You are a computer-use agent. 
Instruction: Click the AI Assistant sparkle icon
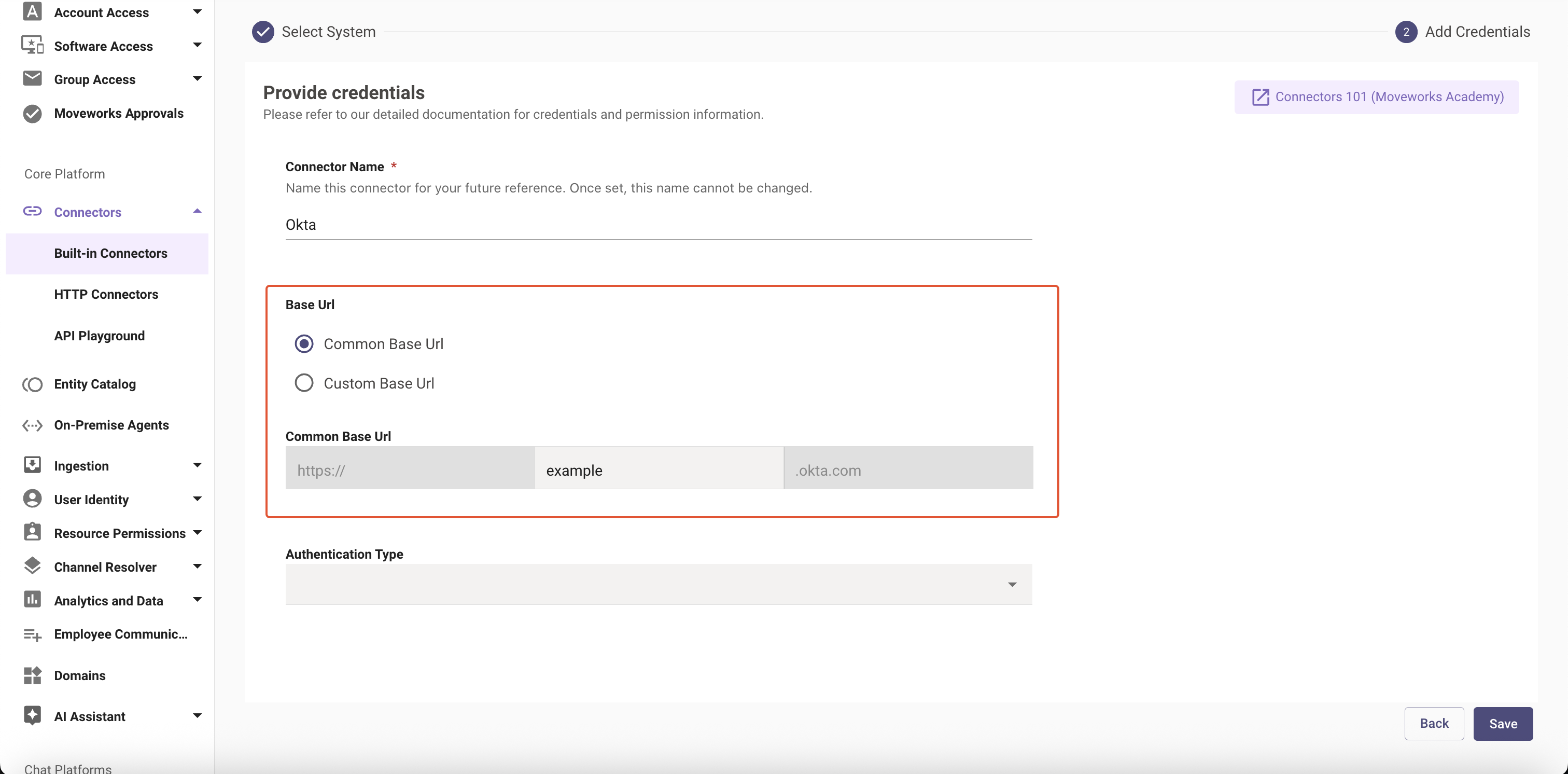pyautogui.click(x=32, y=715)
